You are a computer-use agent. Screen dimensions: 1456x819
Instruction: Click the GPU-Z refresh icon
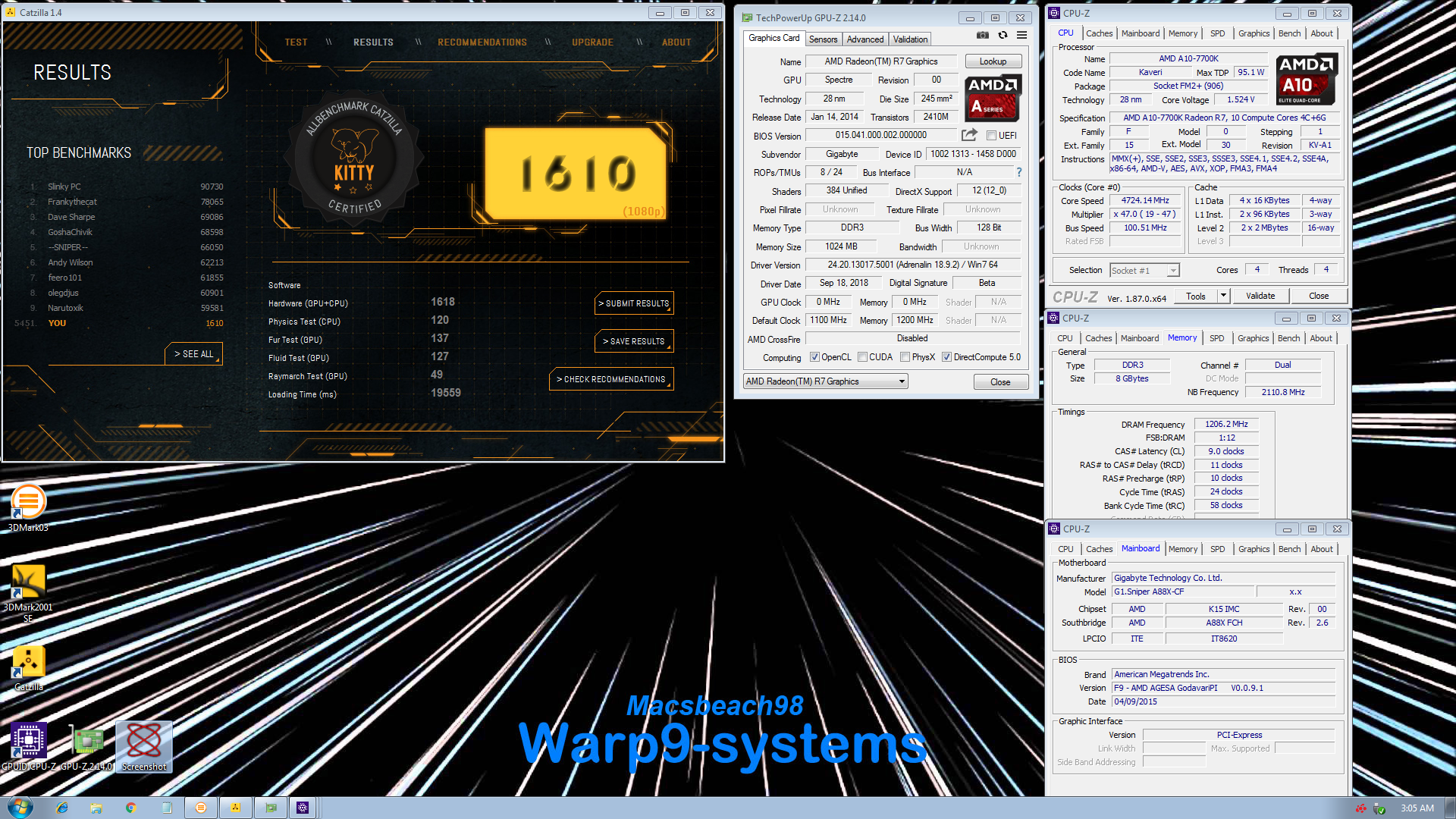coord(1003,35)
